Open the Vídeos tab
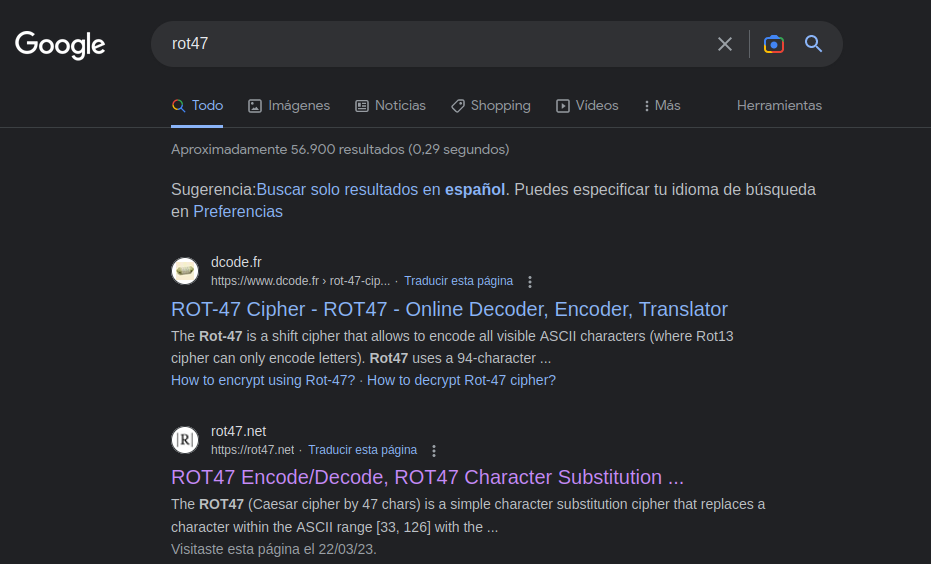931x564 pixels. tap(587, 106)
